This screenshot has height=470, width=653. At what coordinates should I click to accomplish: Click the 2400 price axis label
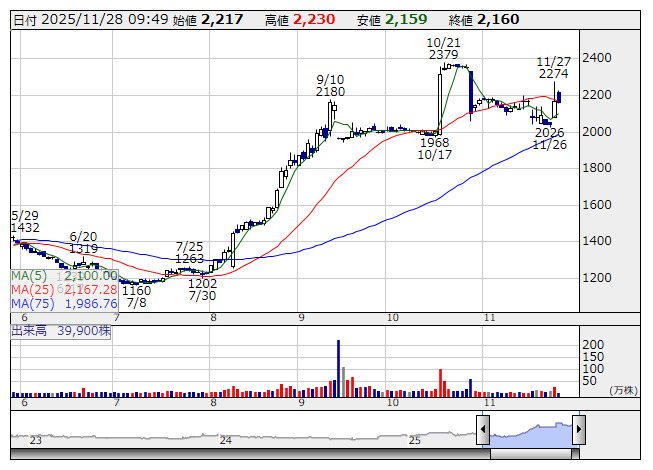click(597, 58)
